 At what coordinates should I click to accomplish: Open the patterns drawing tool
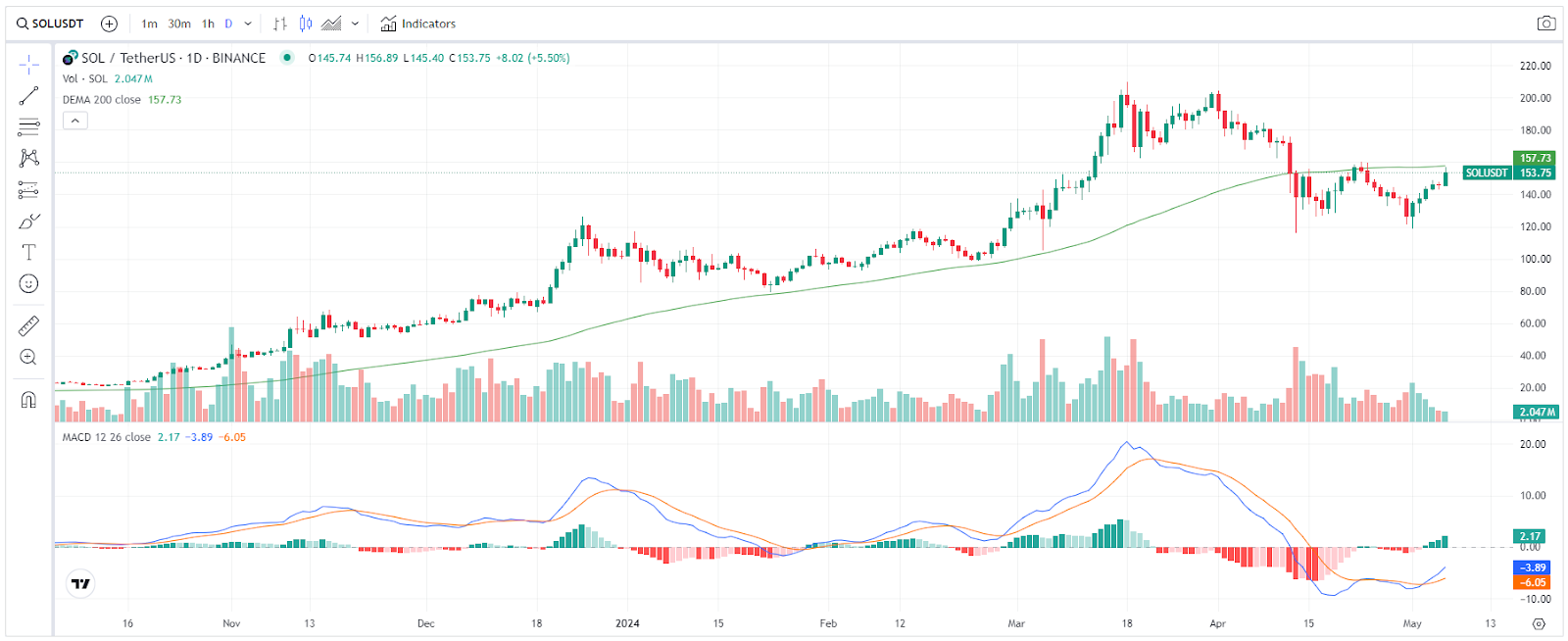[x=29, y=159]
